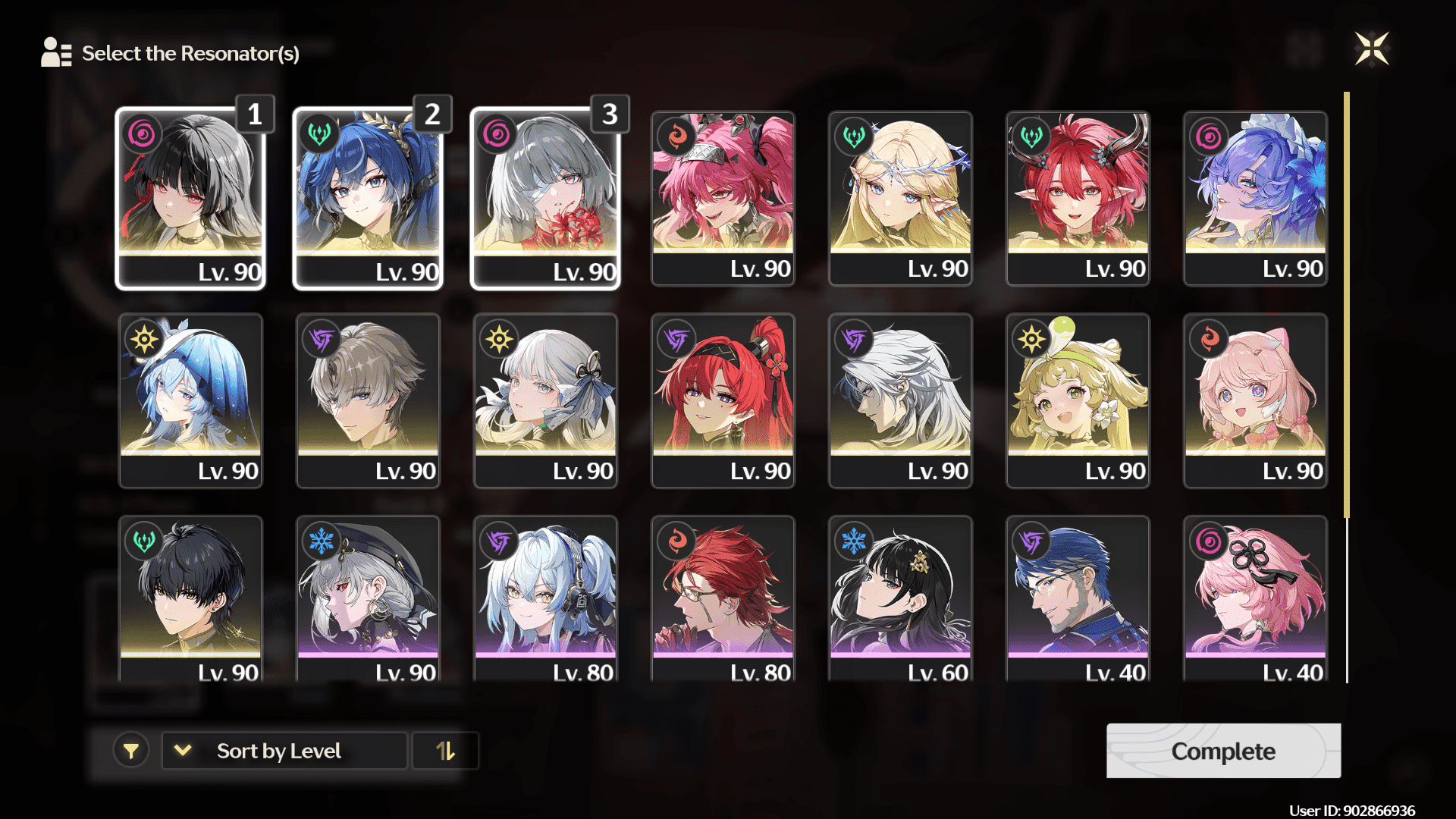1456x819 pixels.
Task: Close the resonator selection screen
Action: pyautogui.click(x=1372, y=49)
